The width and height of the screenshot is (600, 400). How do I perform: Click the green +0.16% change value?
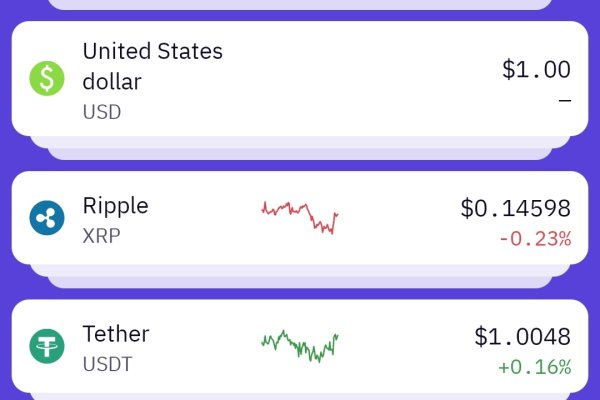pyautogui.click(x=534, y=367)
